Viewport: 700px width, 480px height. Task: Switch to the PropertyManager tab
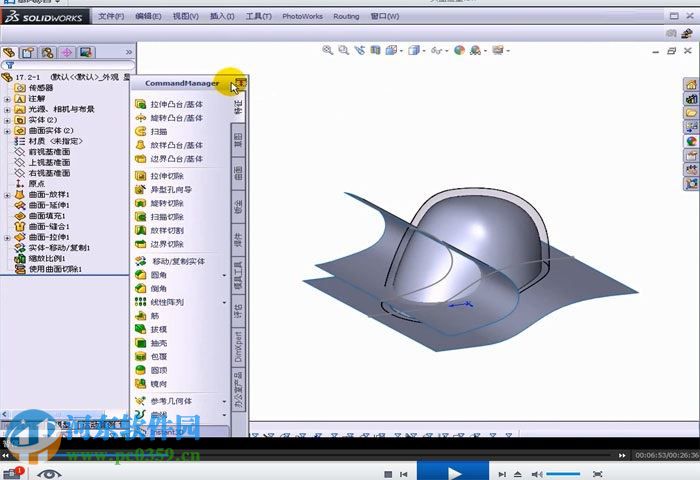click(x=29, y=53)
